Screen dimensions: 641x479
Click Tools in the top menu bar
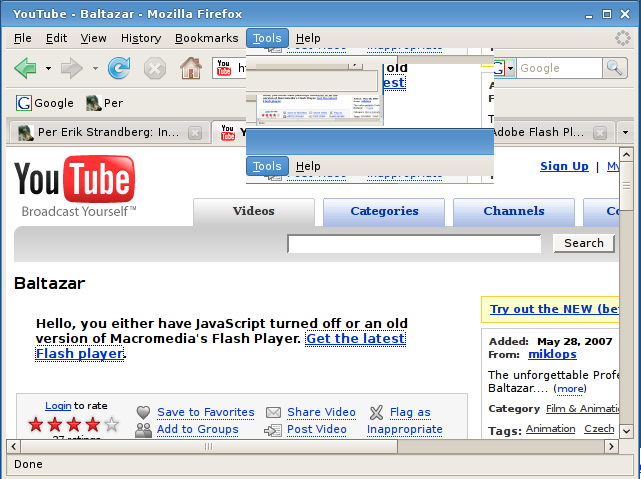267,38
